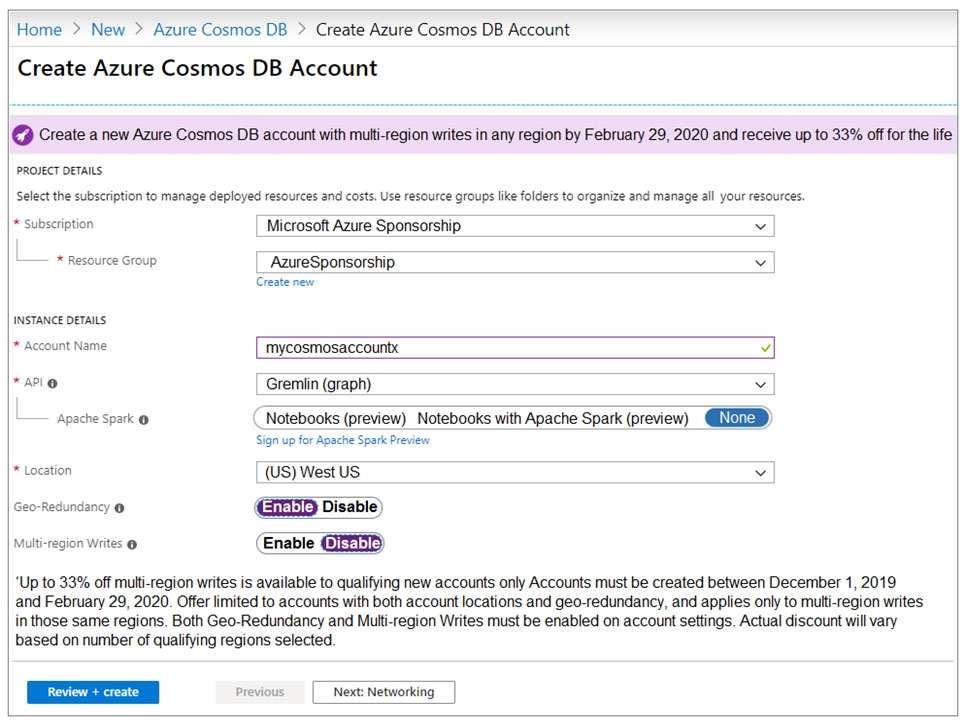Image resolution: width=966 pixels, height=724 pixels.
Task: Click Create Azure Cosmos DB Account breadcrumb
Action: [442, 30]
